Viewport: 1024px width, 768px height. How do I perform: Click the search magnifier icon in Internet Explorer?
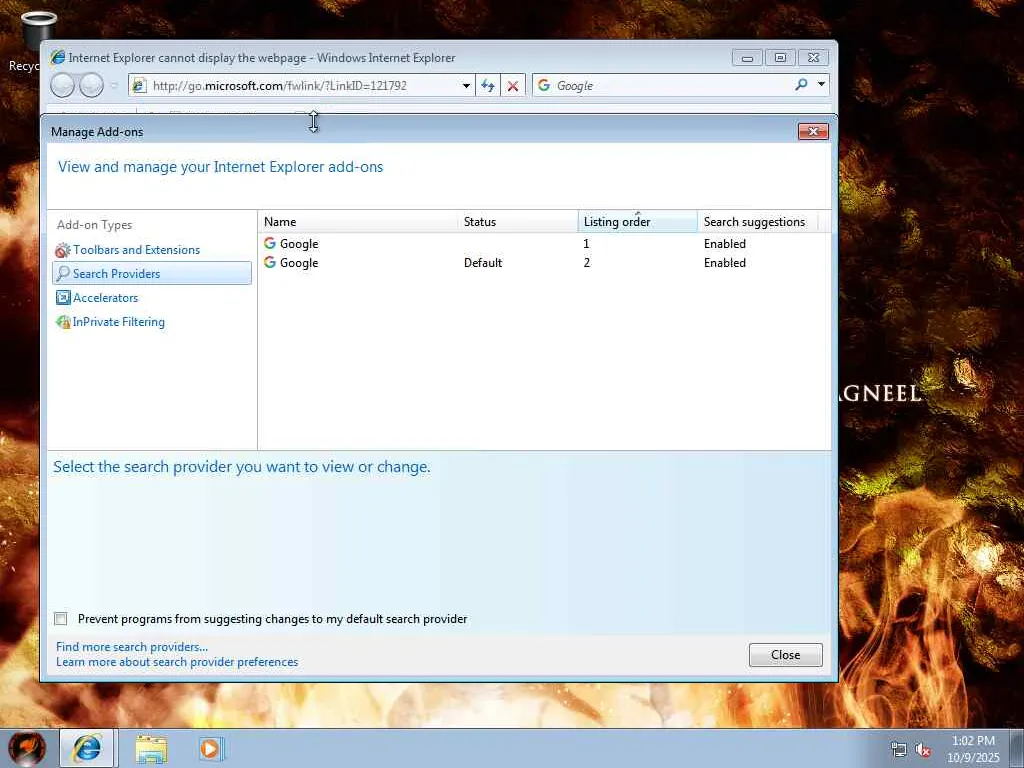(x=801, y=84)
